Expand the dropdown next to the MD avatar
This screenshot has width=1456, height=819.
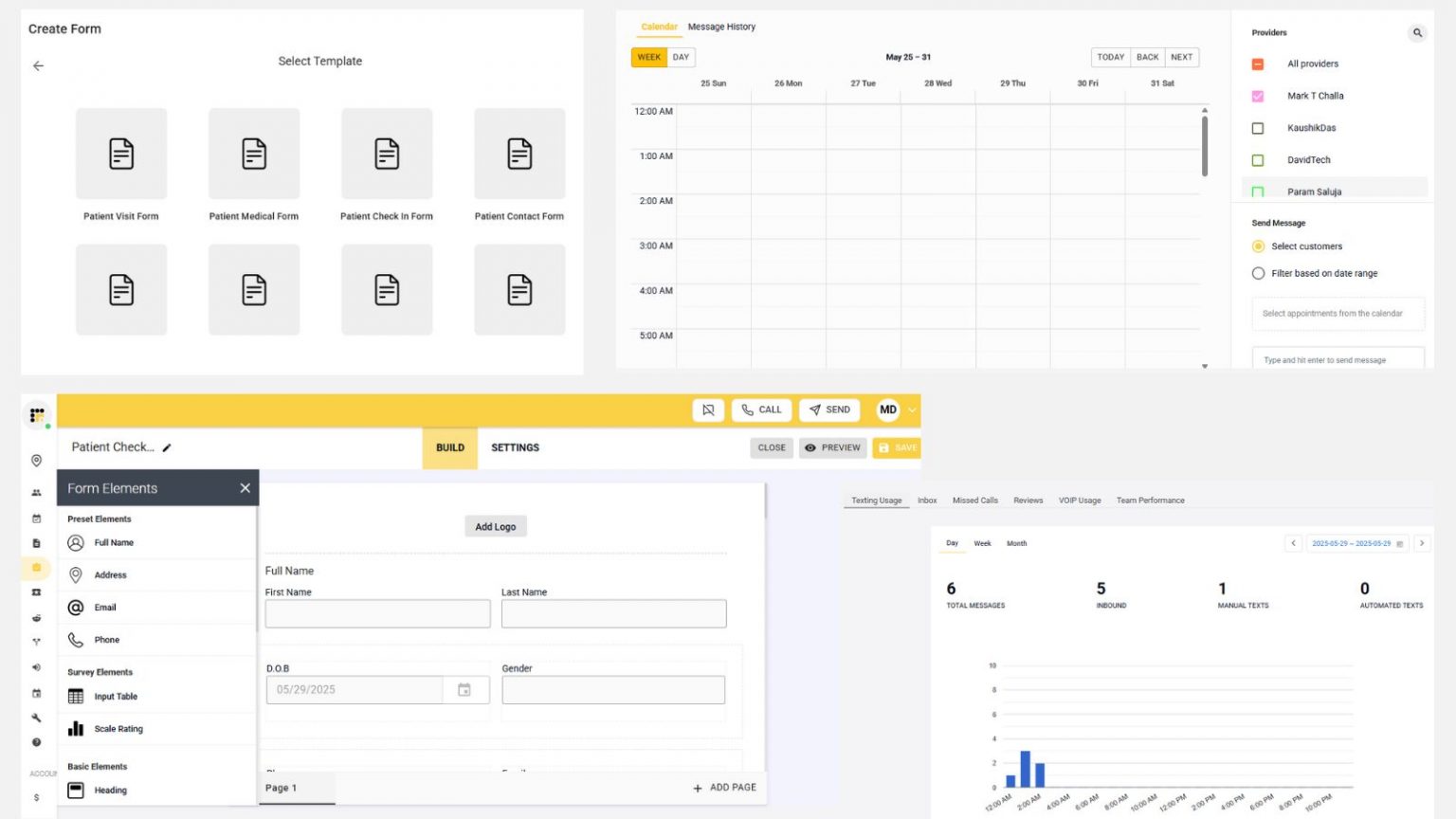(x=912, y=409)
